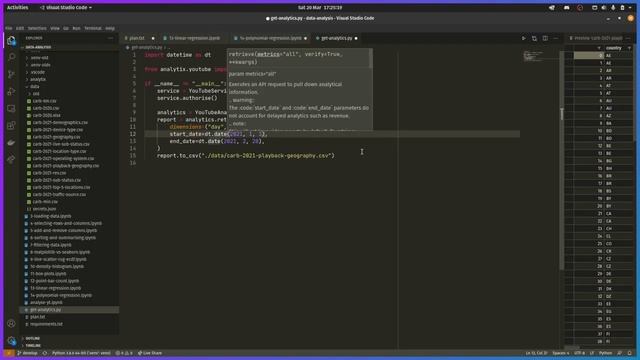
Task: Open the Accounts menu icon
Action: pyautogui.click(x=11, y=324)
